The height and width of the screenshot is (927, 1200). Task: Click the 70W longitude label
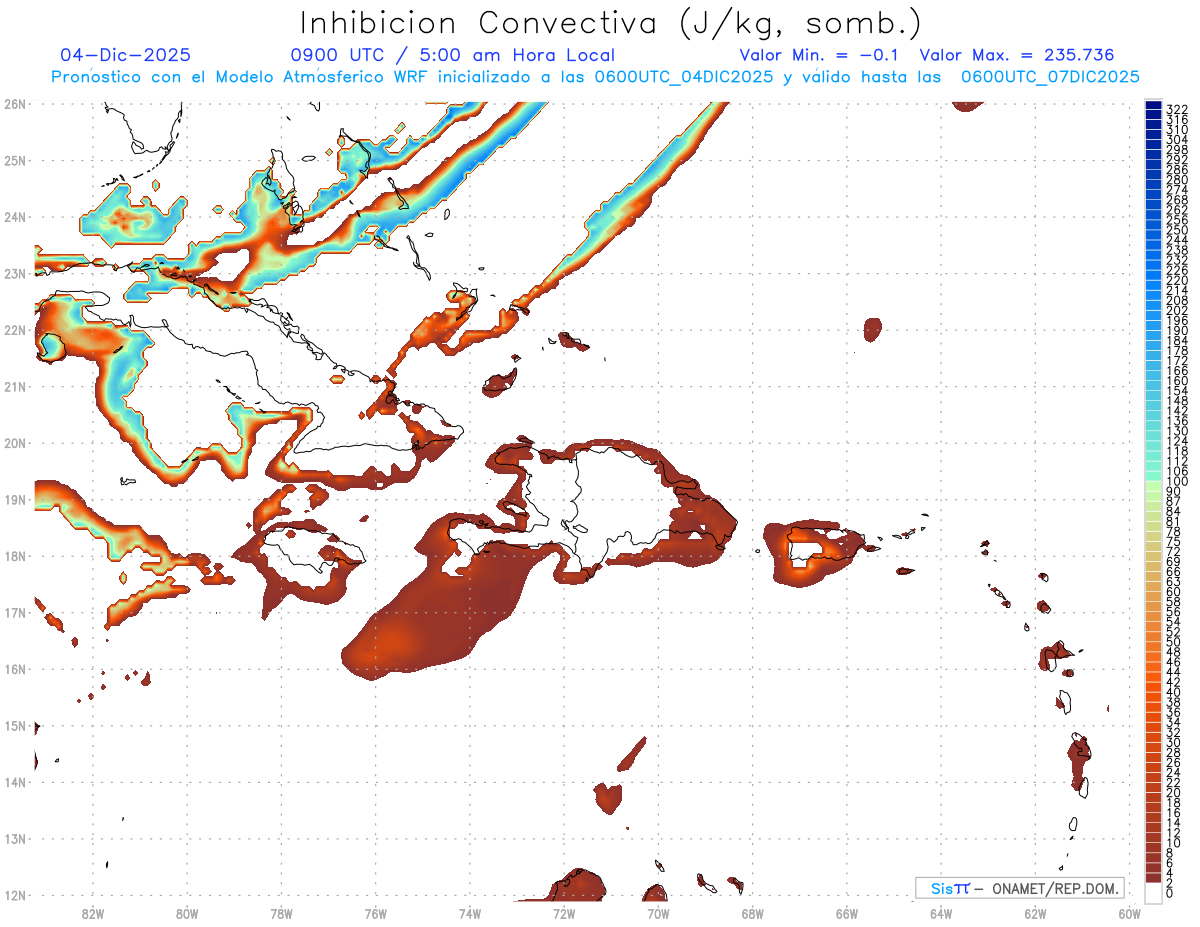[658, 913]
